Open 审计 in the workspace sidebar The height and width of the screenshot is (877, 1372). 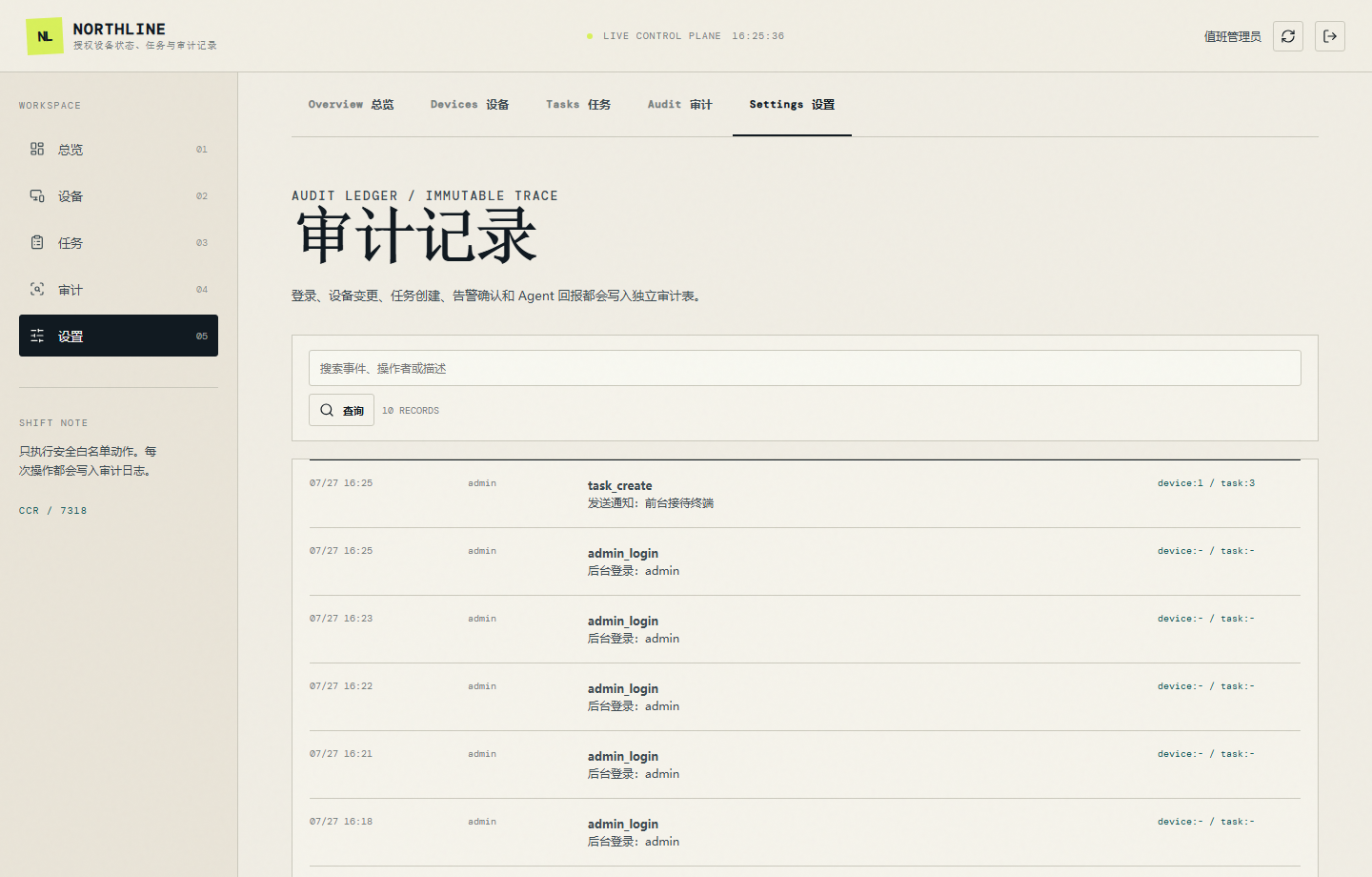118,289
